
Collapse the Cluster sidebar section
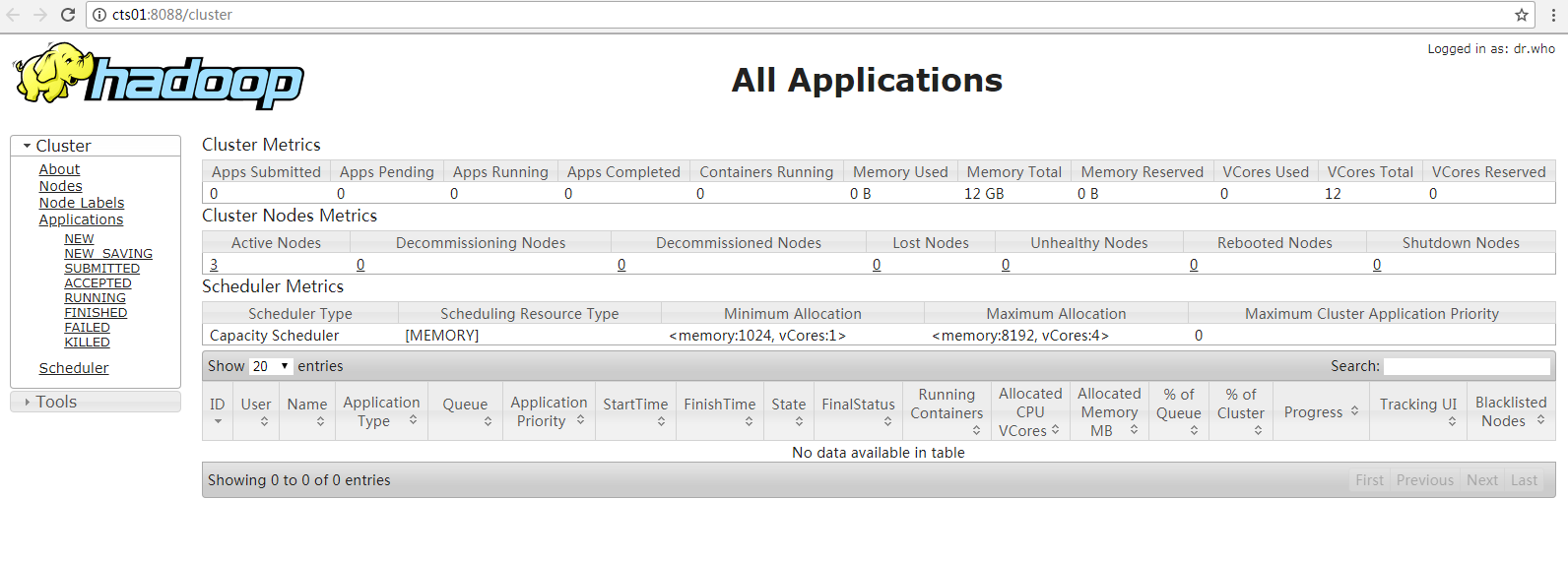coord(96,146)
